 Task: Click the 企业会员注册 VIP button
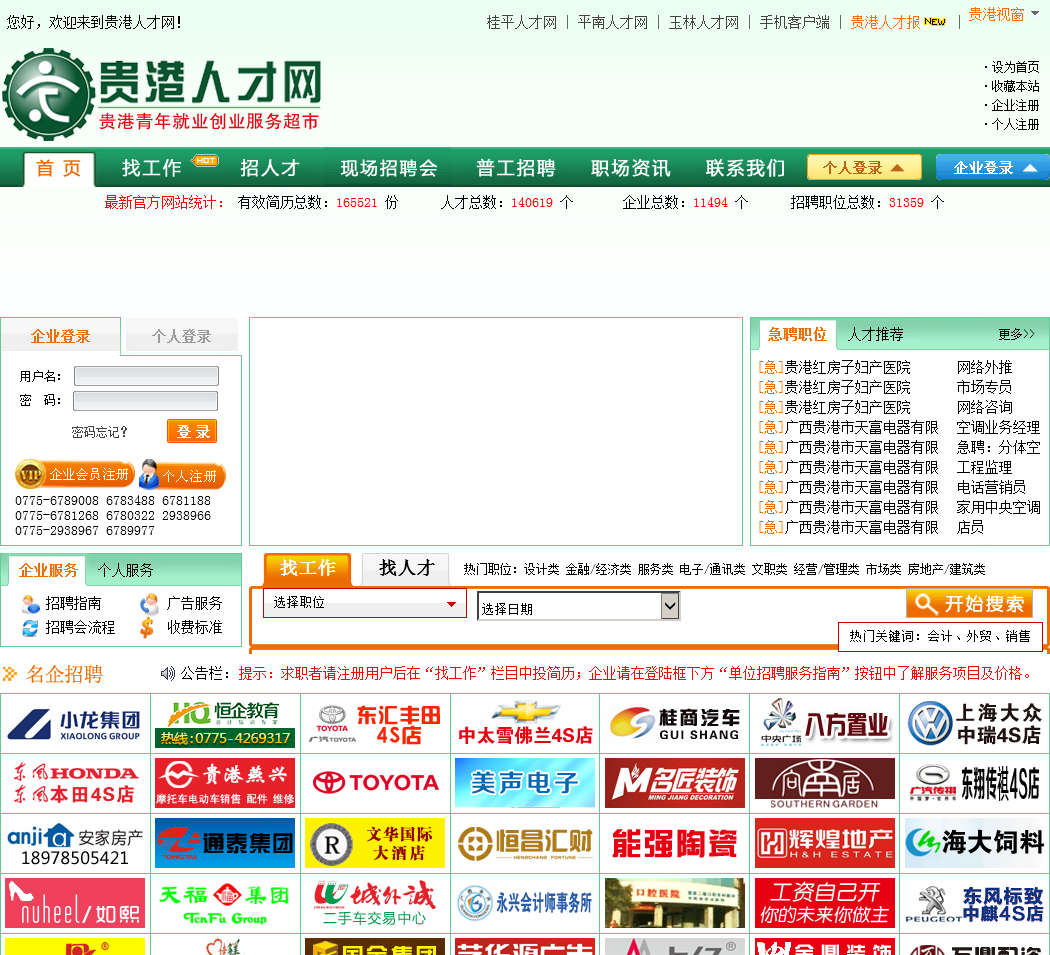(75, 474)
